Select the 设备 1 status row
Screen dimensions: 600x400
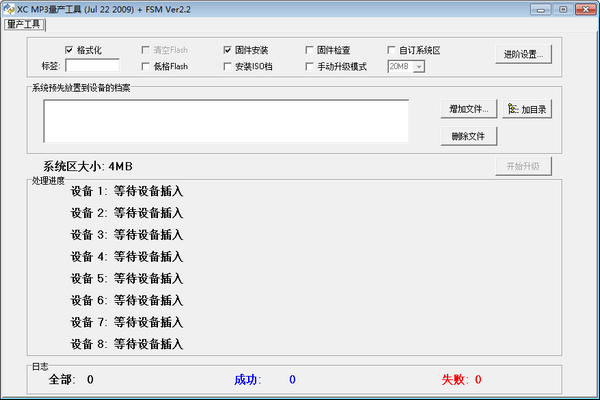coord(127,191)
